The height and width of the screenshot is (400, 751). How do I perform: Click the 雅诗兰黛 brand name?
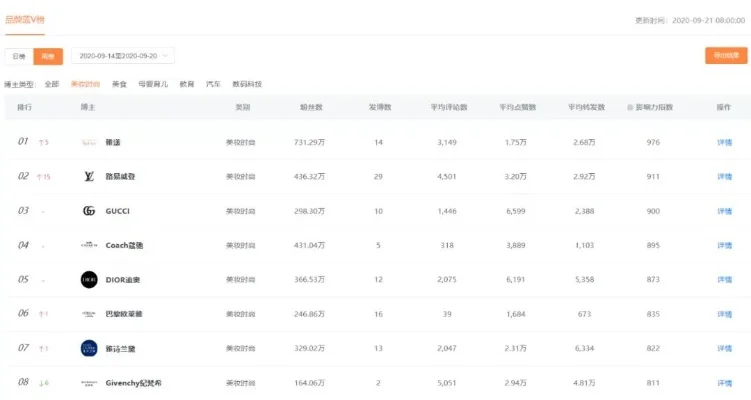click(120, 349)
